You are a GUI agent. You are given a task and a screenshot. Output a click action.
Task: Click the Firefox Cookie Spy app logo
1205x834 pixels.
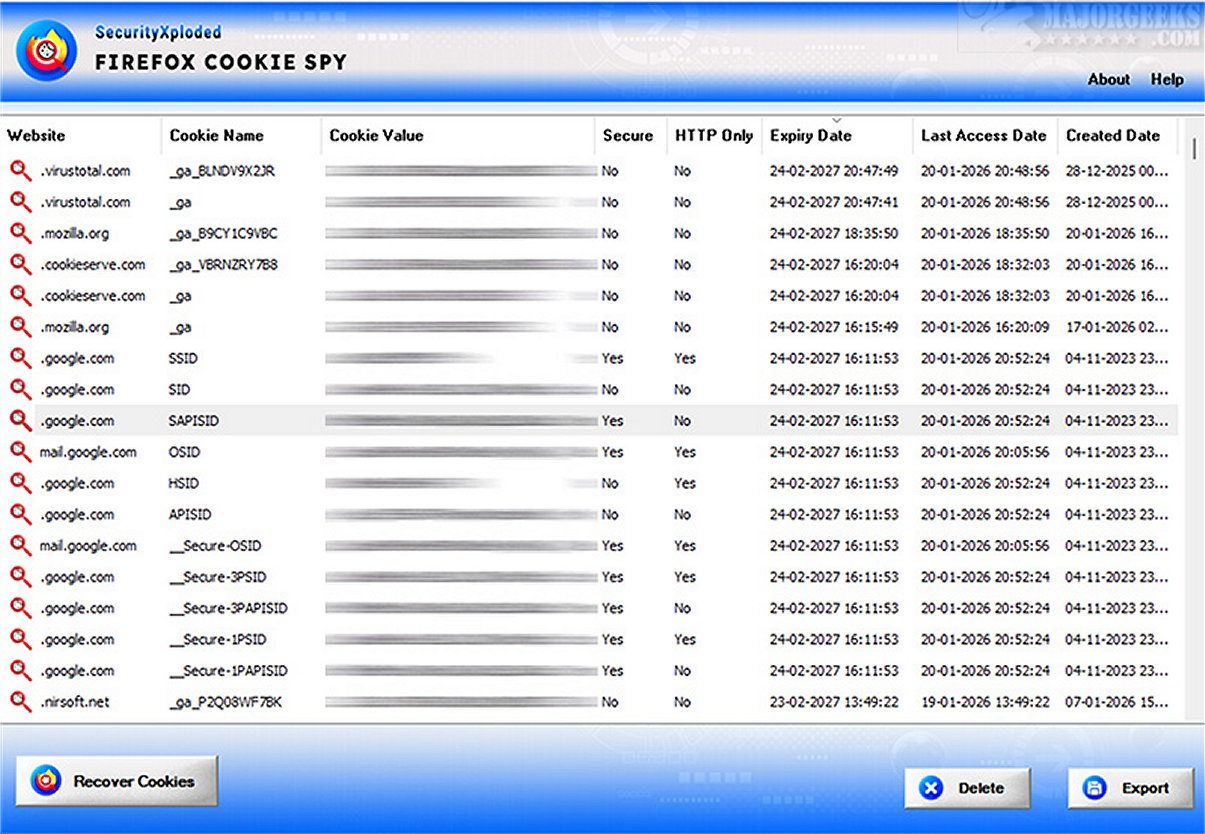pyautogui.click(x=46, y=51)
